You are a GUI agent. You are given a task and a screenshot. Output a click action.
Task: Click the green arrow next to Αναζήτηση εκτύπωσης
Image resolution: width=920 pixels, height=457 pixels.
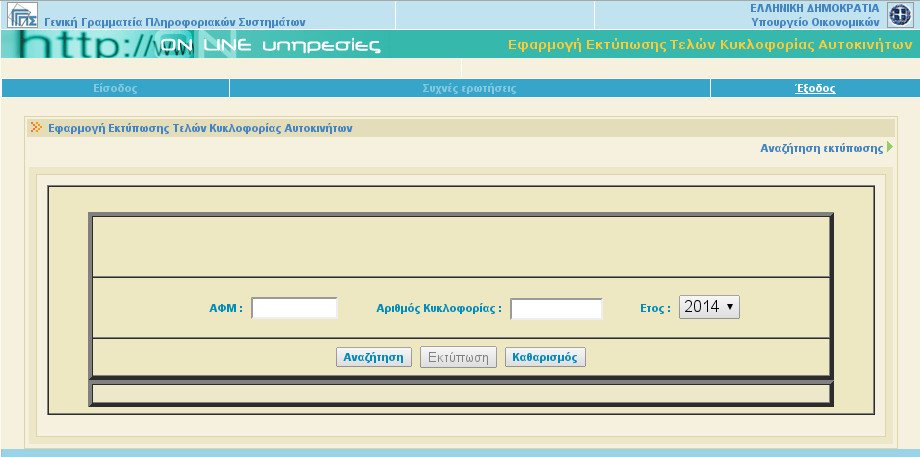click(889, 148)
